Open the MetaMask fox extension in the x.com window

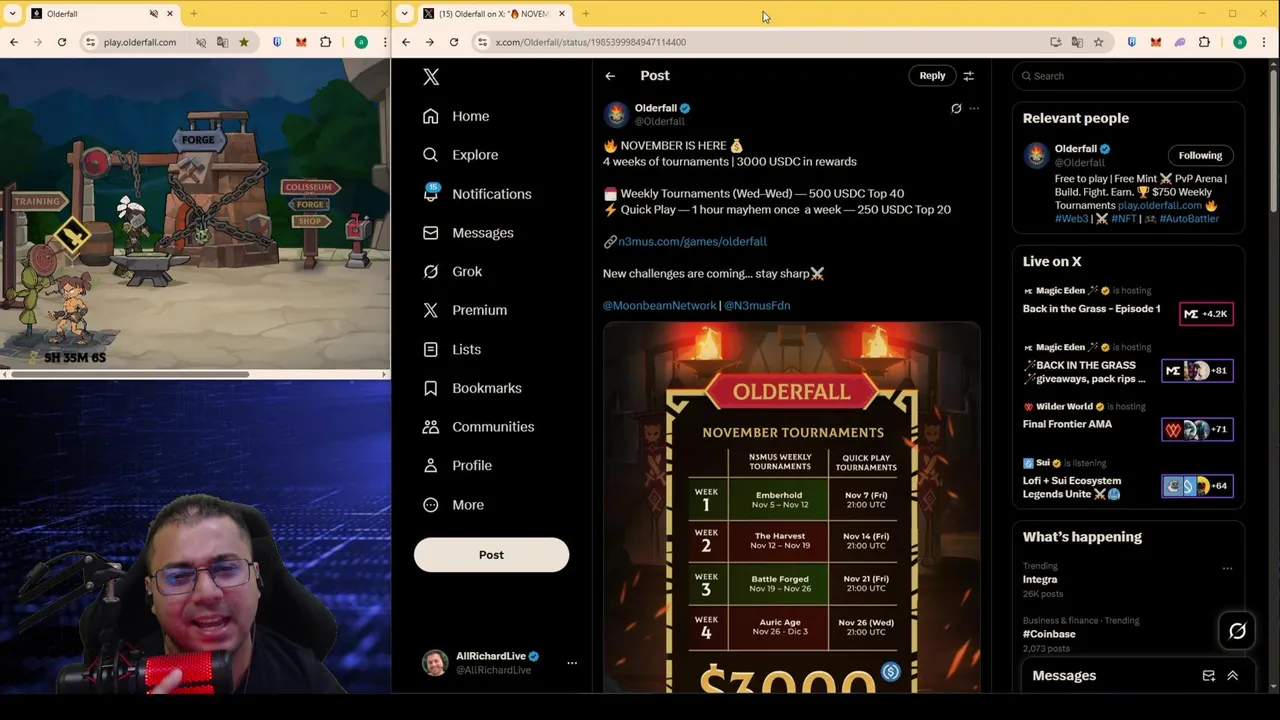coord(1155,42)
